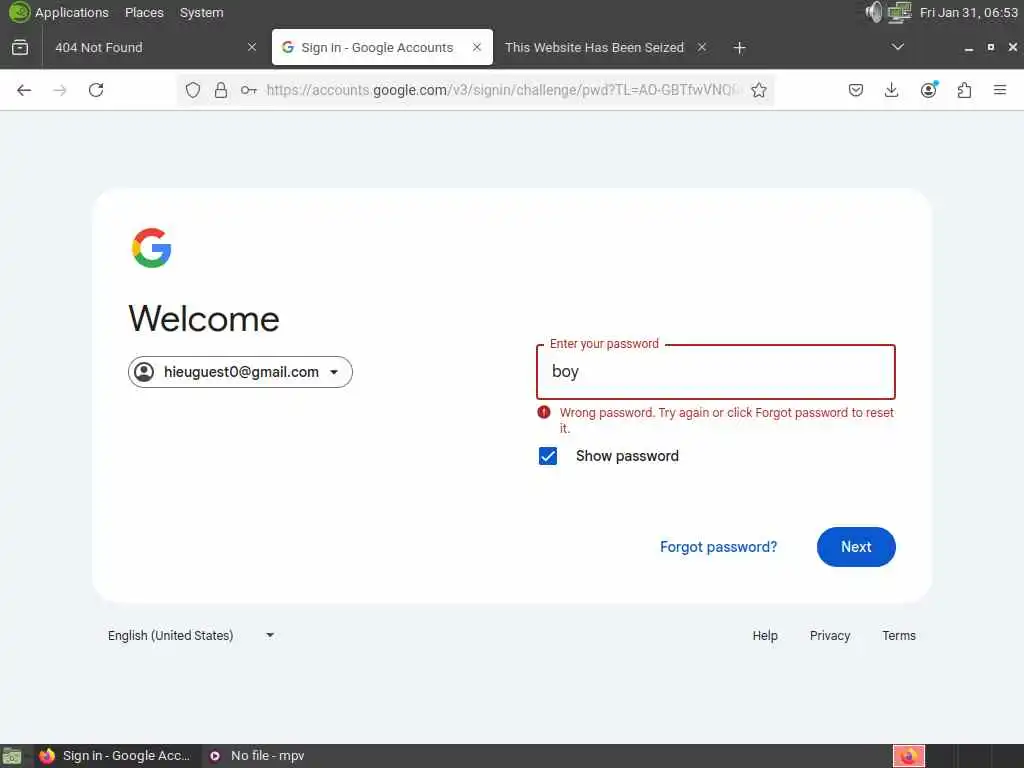Click the padlock site information icon

[x=221, y=90]
